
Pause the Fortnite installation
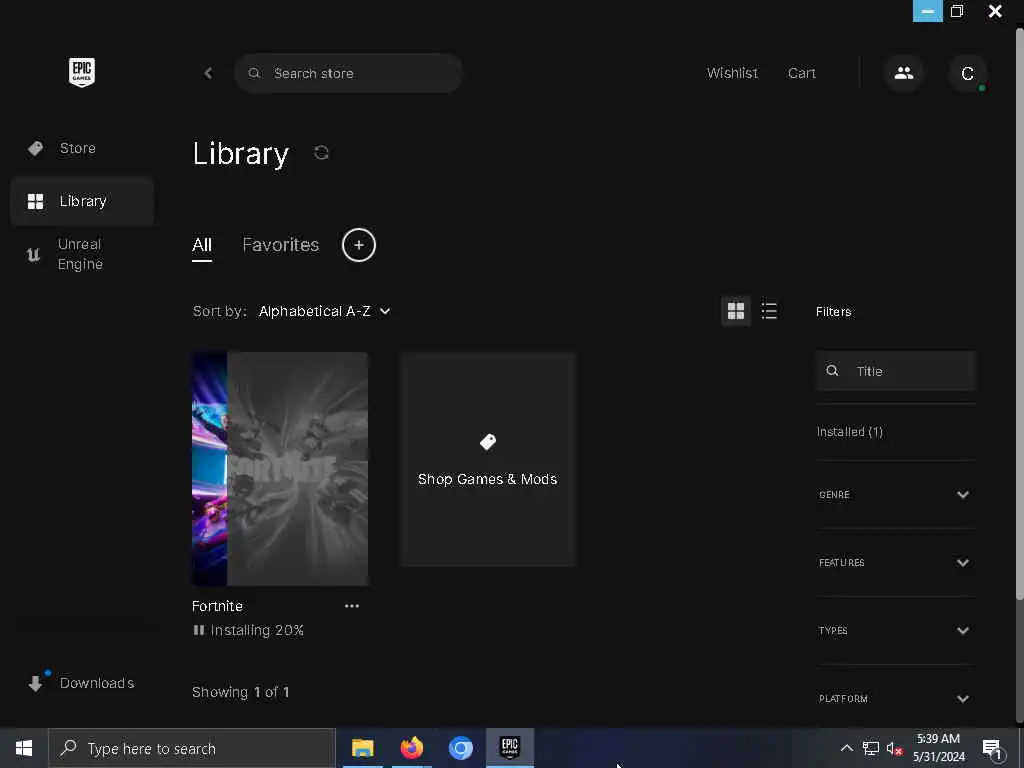point(199,630)
